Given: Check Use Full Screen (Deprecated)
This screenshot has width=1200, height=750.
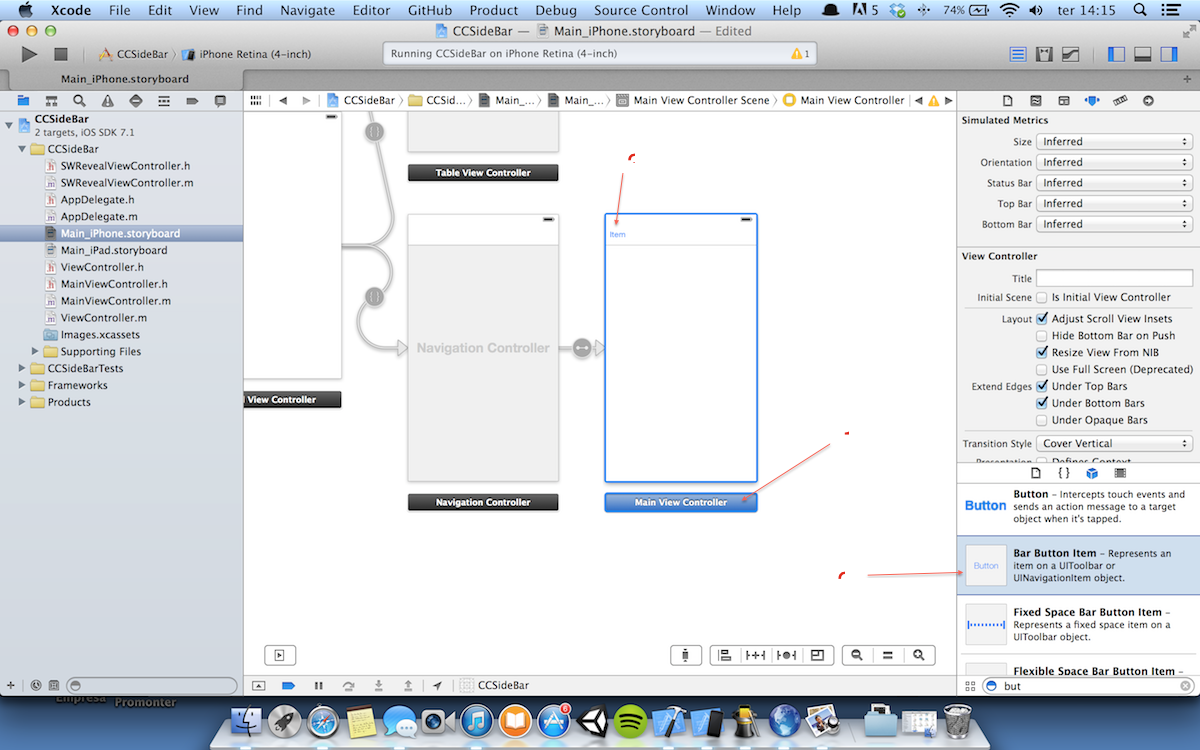Looking at the screenshot, I should coord(1042,370).
